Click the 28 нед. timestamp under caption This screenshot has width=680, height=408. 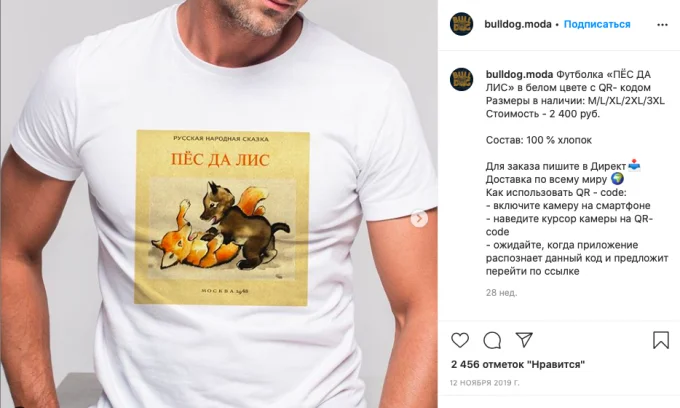coord(501,293)
